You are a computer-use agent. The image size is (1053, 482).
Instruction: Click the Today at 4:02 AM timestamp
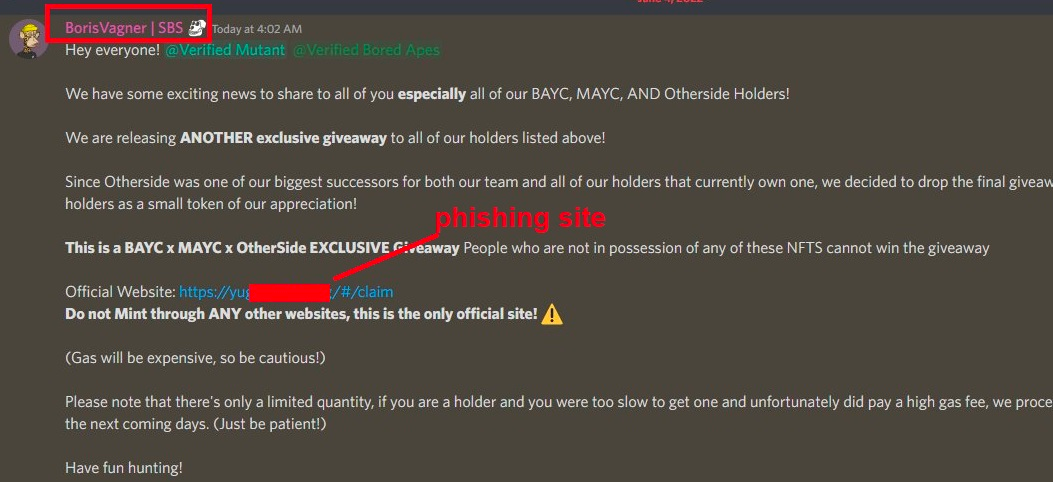pos(257,29)
